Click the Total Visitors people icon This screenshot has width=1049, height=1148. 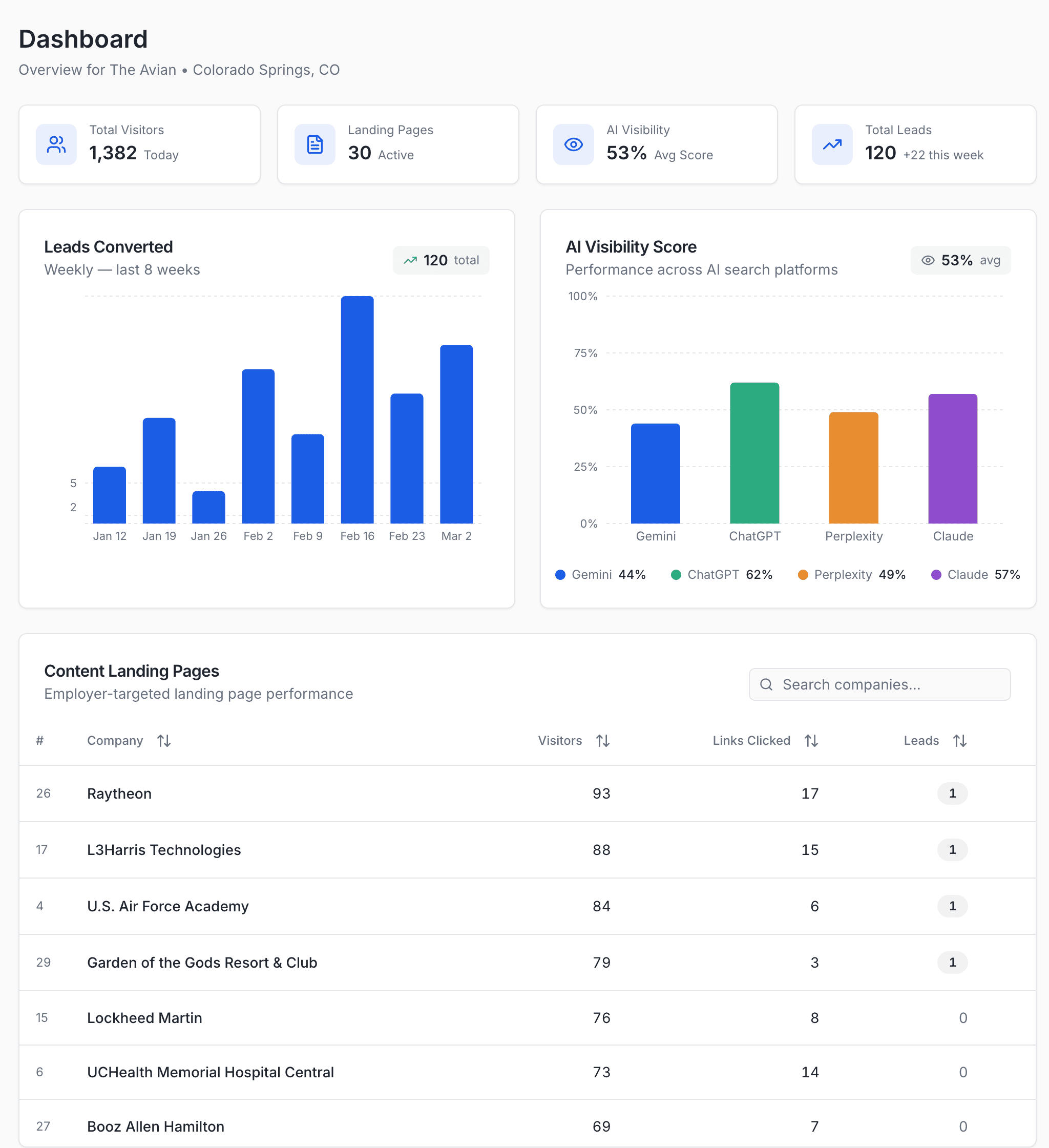[56, 144]
